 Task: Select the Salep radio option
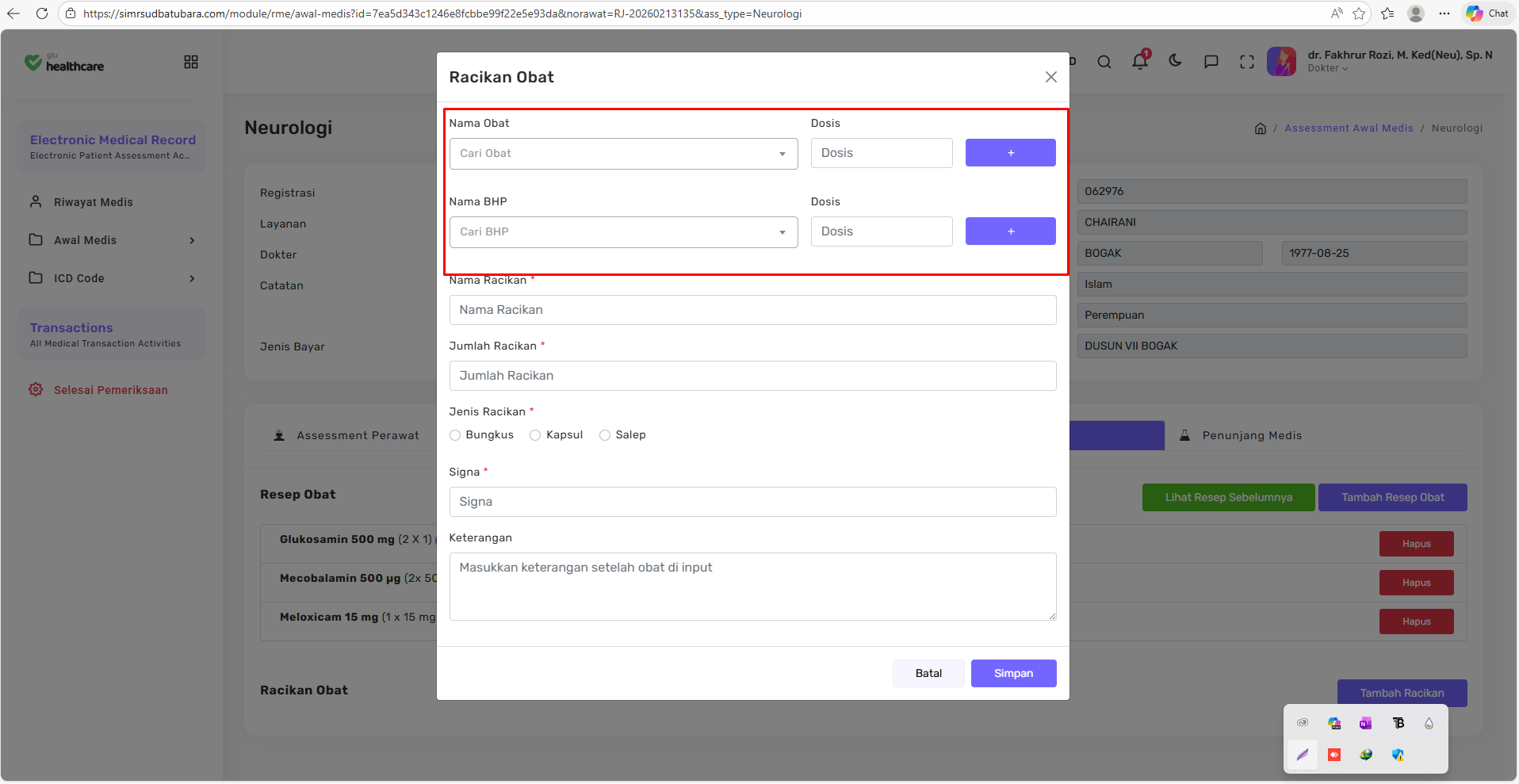605,435
